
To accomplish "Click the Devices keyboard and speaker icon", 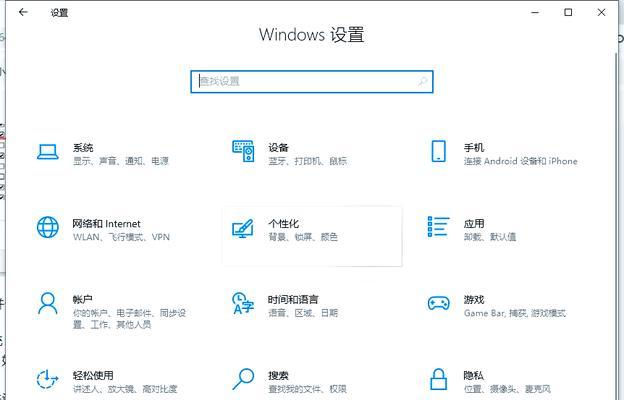I will point(243,151).
